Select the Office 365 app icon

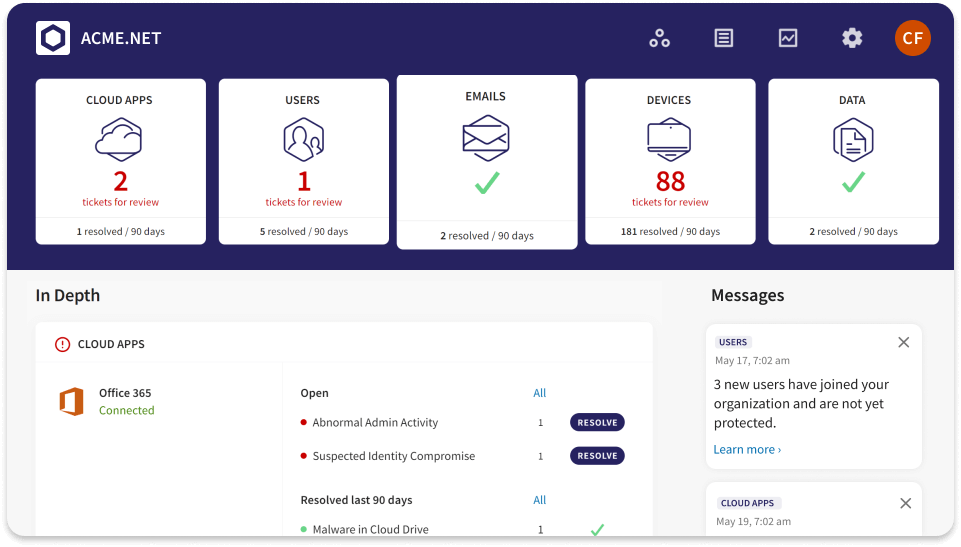pos(71,402)
